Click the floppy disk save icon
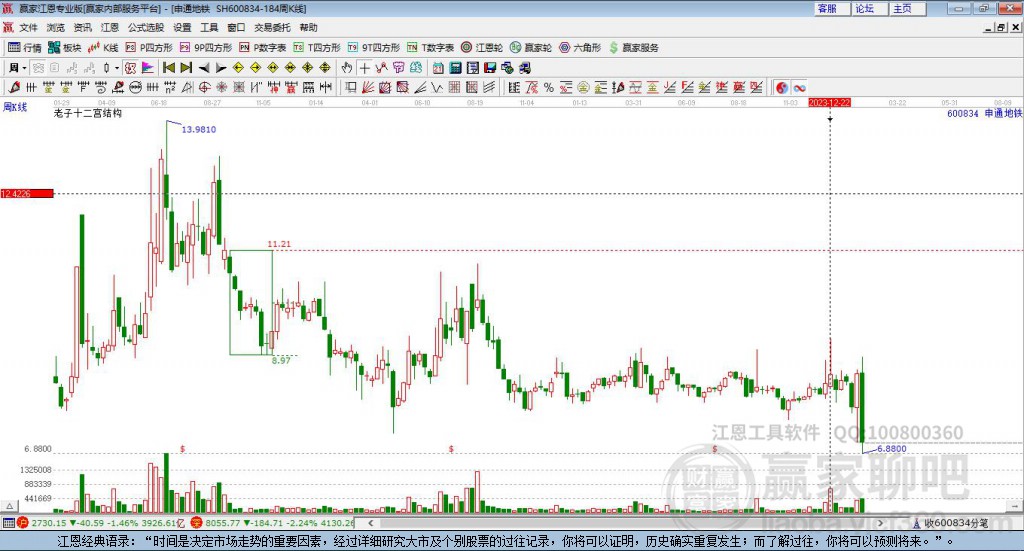Image resolution: width=1024 pixels, height=551 pixels. tap(490, 68)
